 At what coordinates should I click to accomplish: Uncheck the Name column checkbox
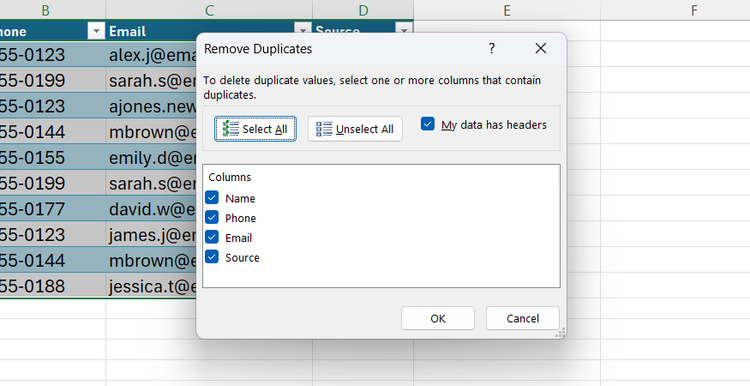click(212, 198)
